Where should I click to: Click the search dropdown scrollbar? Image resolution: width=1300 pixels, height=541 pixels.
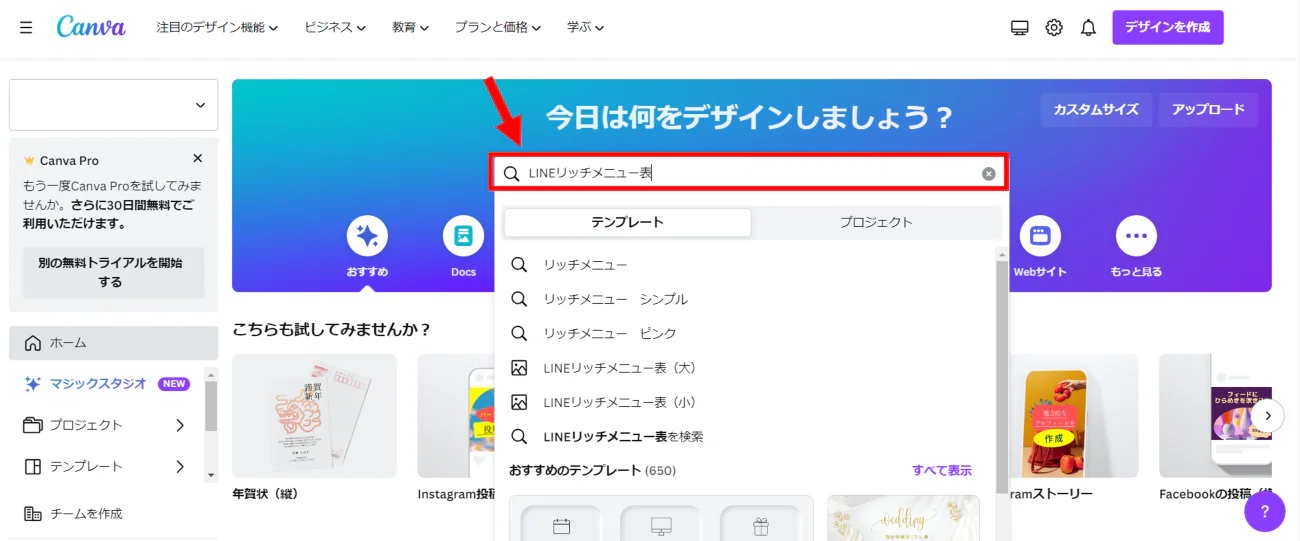click(x=1002, y=375)
